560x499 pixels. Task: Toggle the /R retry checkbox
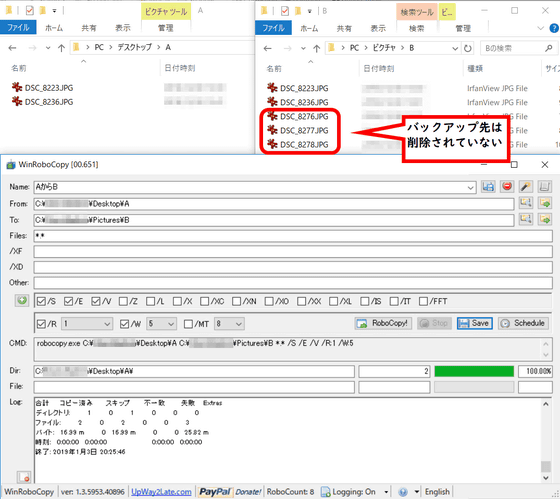click(x=41, y=324)
